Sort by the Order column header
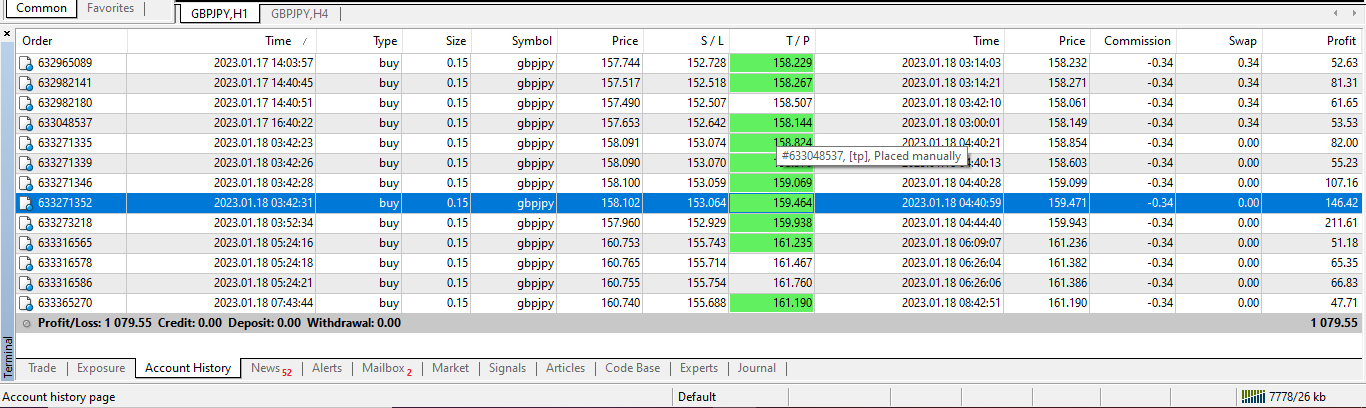Viewport: 1366px width, 408px height. 38,41
